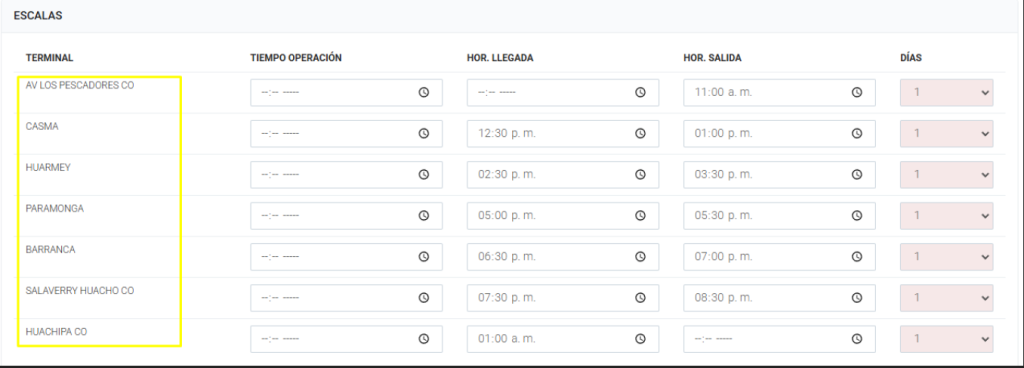Open clock picker for AV LOS PESCADORES departure time
The width and height of the screenshot is (1024, 368).
(x=857, y=93)
